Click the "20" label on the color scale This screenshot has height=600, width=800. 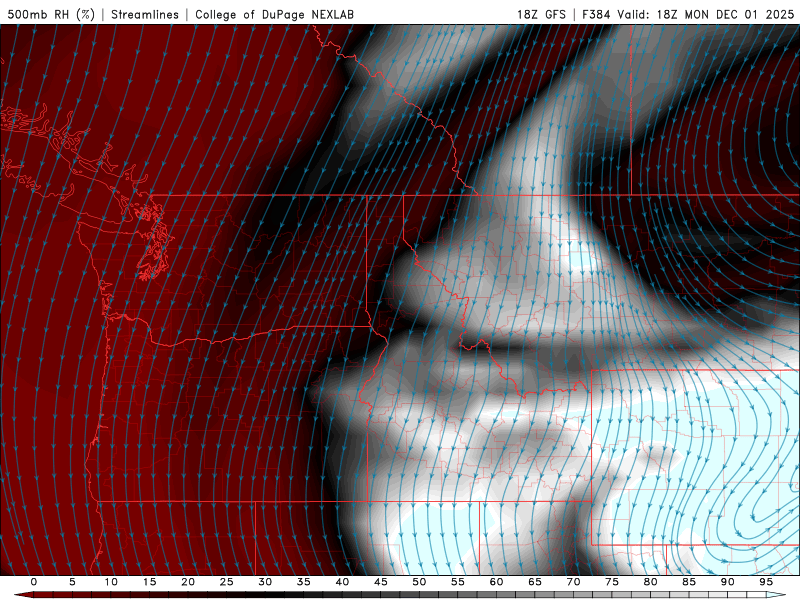pyautogui.click(x=188, y=582)
